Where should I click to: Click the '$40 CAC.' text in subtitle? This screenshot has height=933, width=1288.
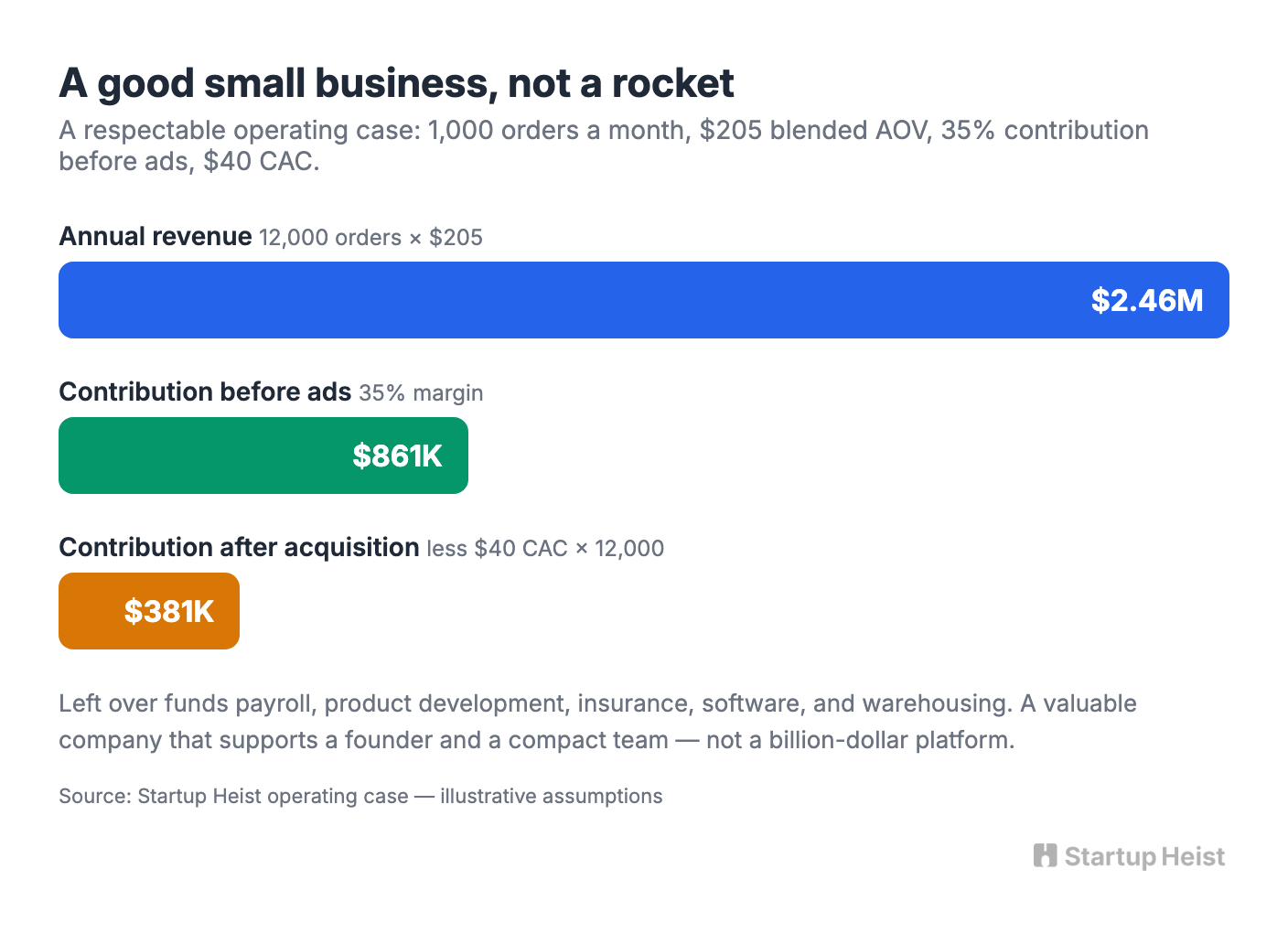[262, 161]
